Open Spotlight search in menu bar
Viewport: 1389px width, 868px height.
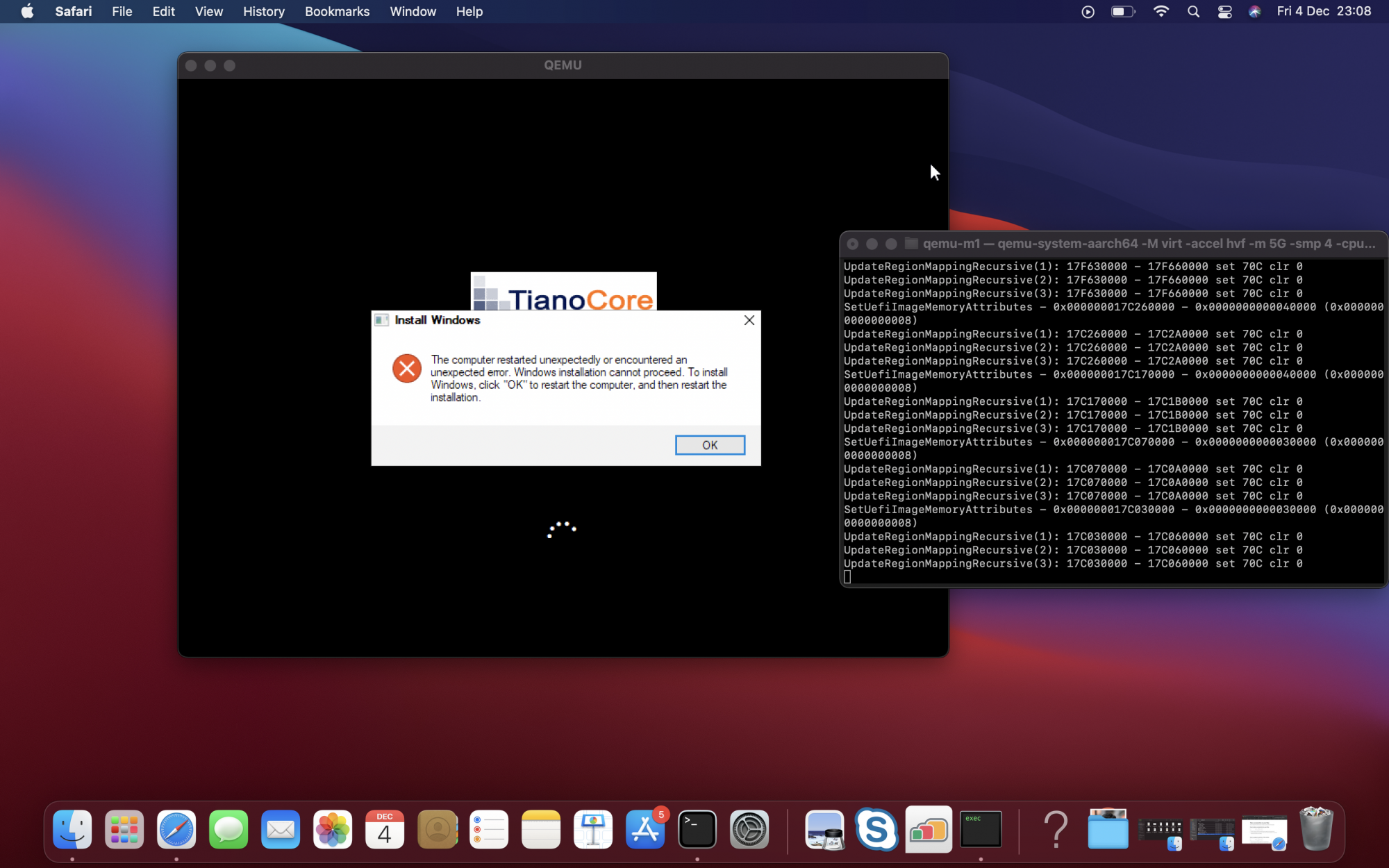(x=1193, y=12)
